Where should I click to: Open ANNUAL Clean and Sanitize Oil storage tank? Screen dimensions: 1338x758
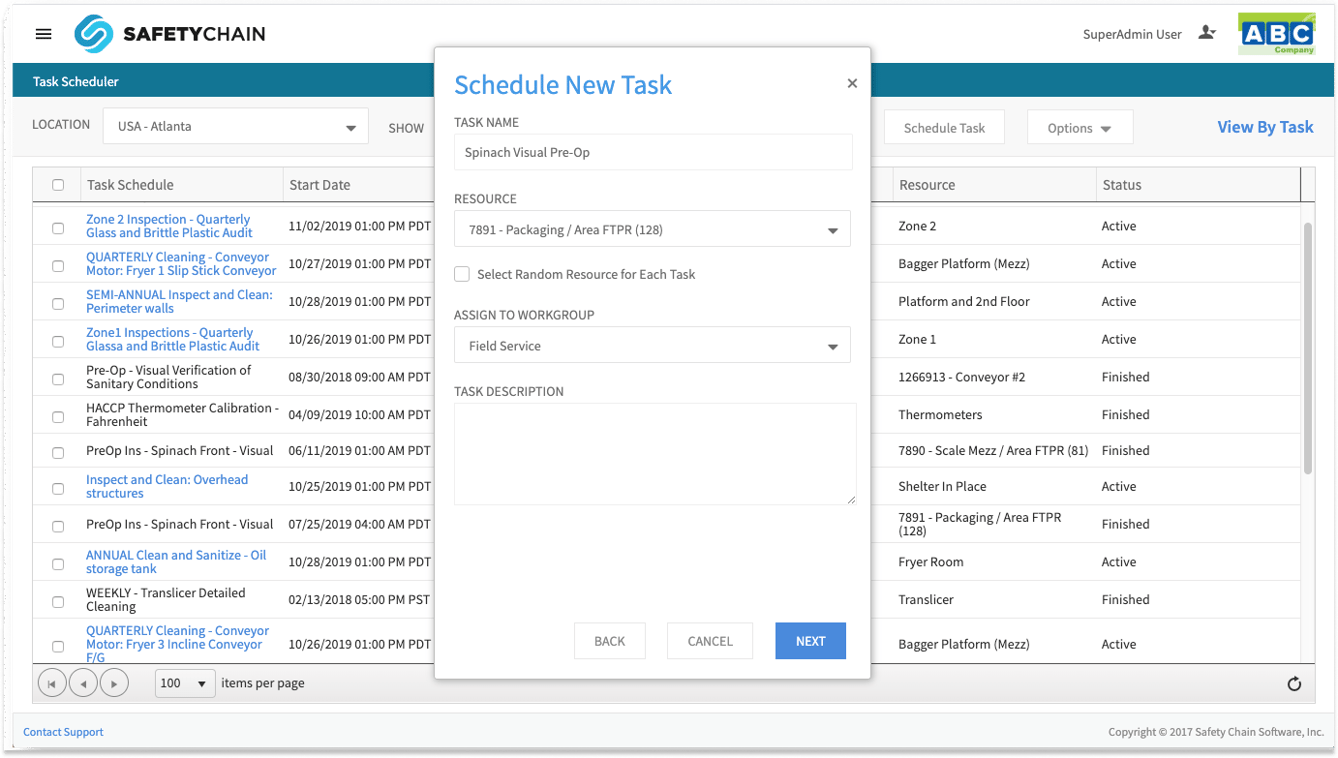(x=176, y=562)
